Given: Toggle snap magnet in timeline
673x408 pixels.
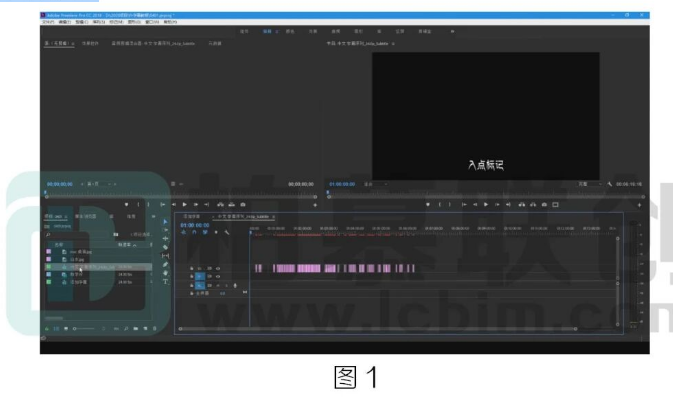Looking at the screenshot, I should pos(196,232).
